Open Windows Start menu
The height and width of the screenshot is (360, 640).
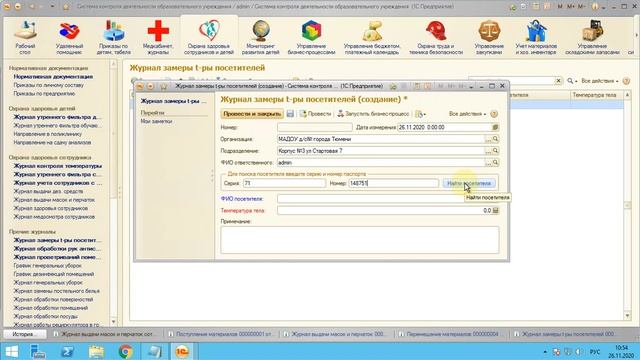point(11,351)
